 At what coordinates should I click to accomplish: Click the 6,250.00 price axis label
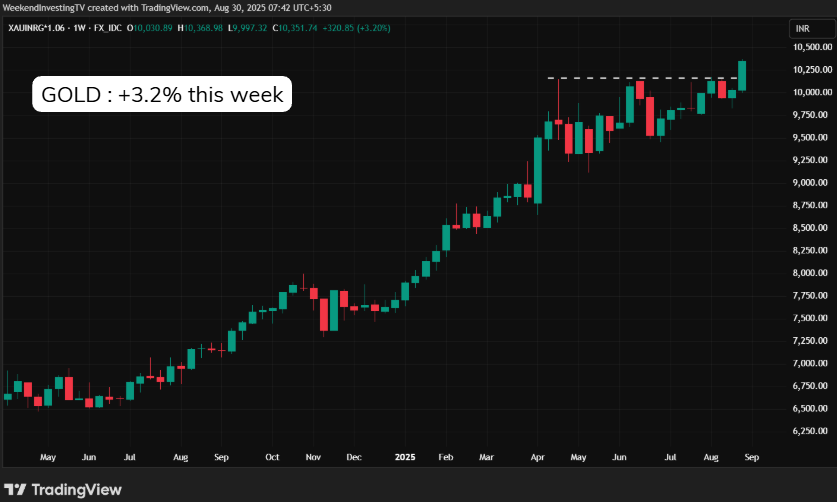812,430
